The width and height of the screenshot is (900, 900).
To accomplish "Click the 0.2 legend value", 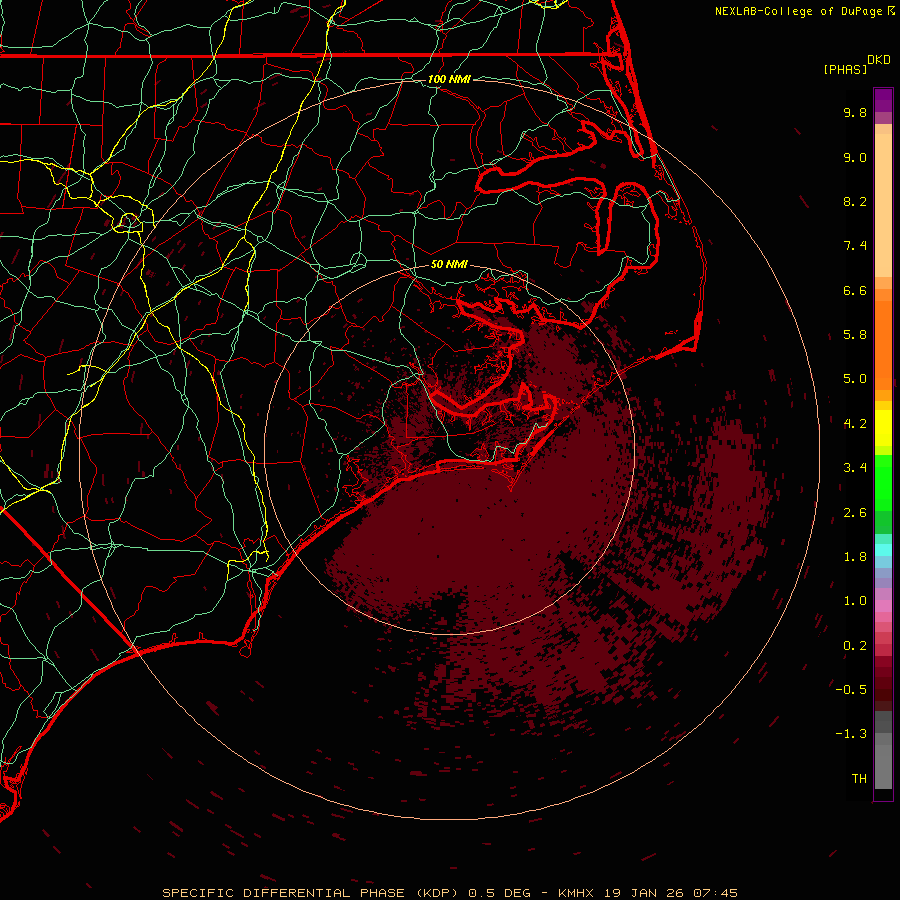I will click(x=855, y=646).
